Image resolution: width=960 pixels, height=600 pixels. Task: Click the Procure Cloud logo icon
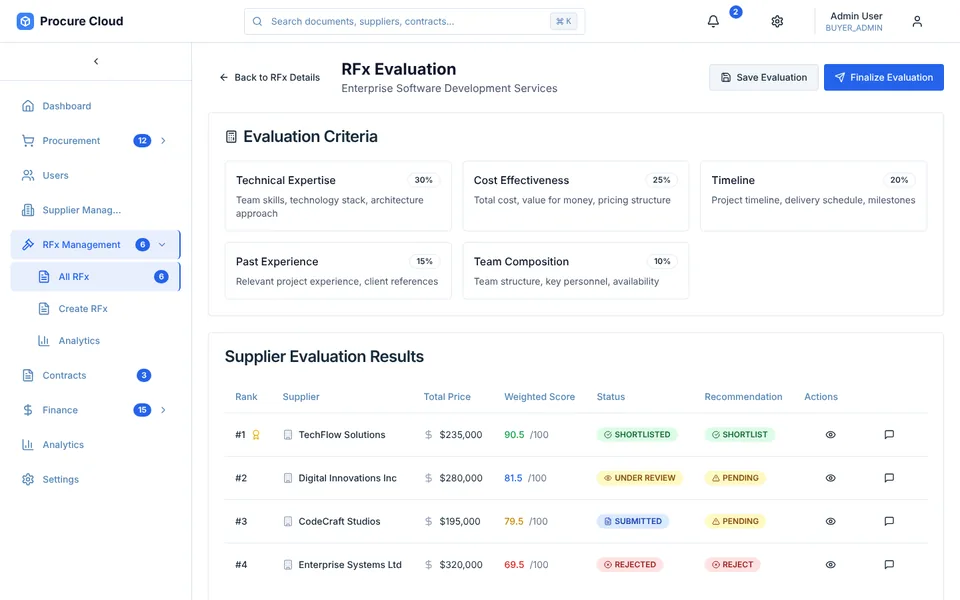(25, 21)
